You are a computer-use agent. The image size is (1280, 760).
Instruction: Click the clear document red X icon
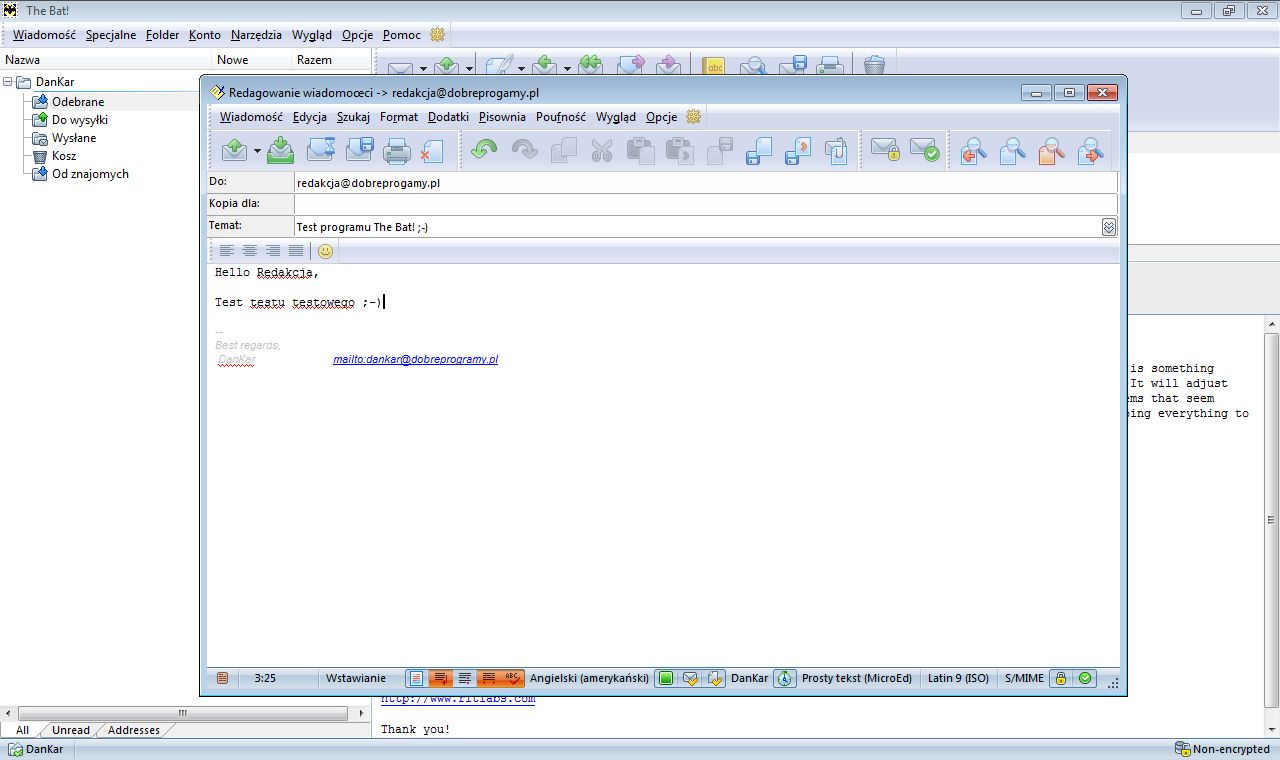[432, 151]
